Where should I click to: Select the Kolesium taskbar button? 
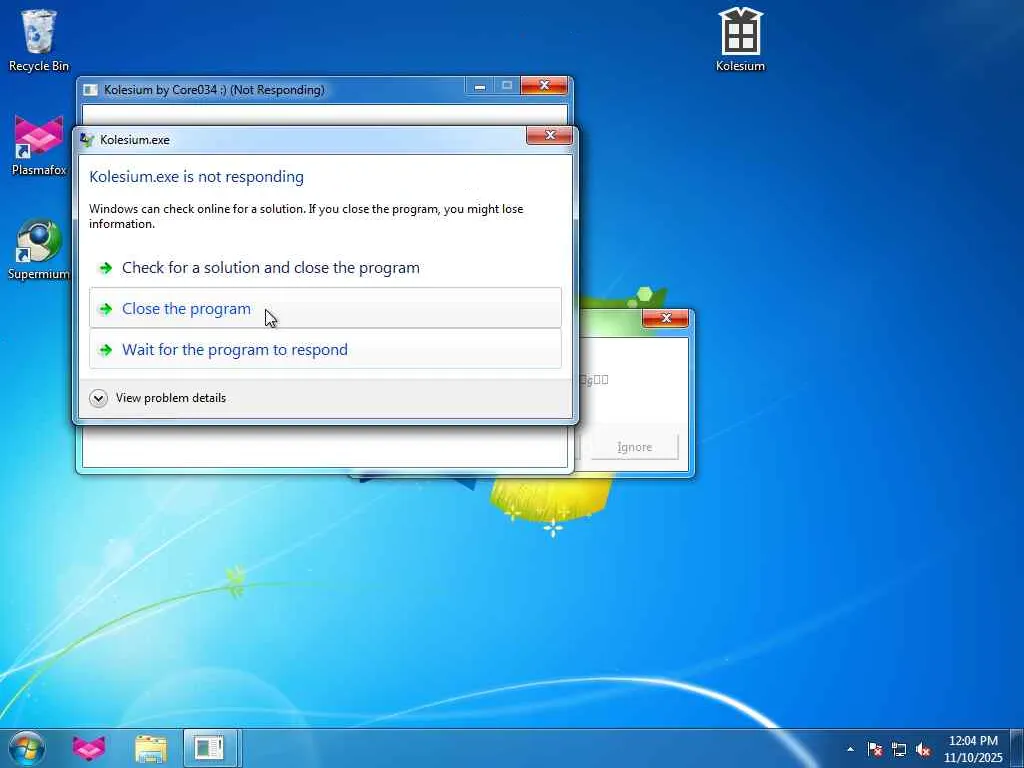210,748
